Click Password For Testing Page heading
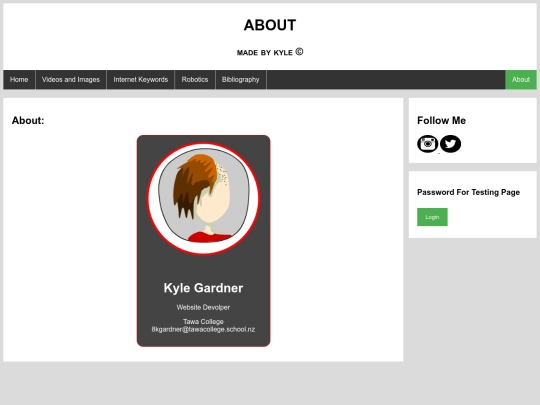The height and width of the screenshot is (405, 540). [x=468, y=192]
